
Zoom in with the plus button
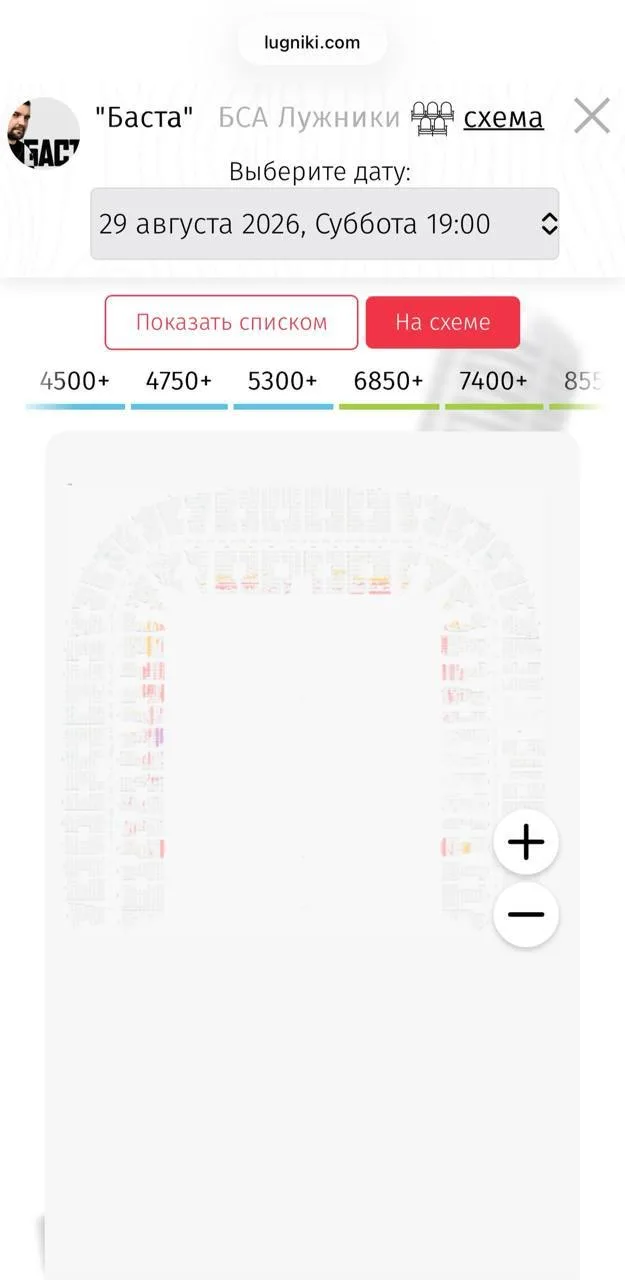tap(526, 843)
